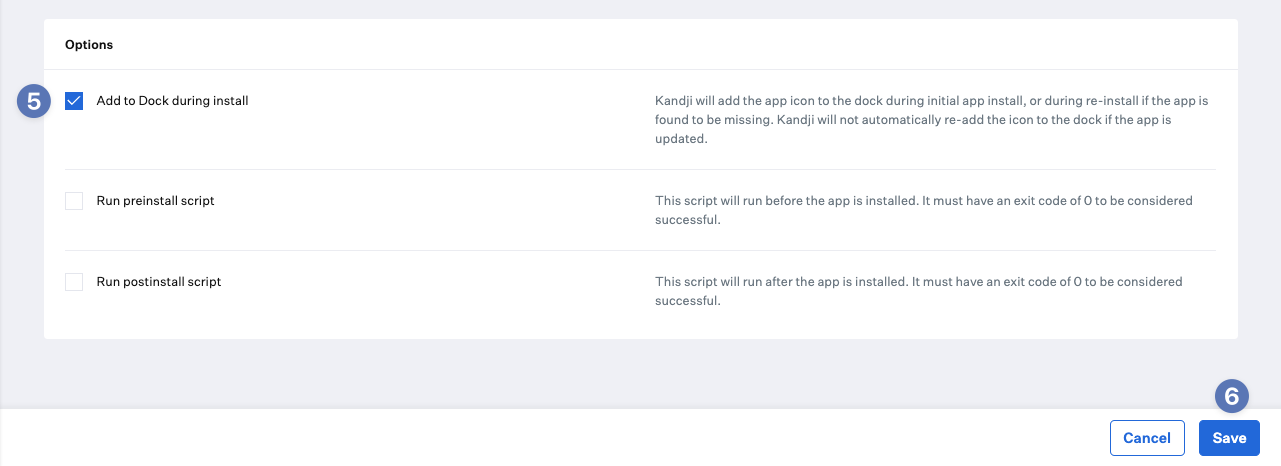Screen dimensions: 1281x466
Task: Click "successful." under the postinstall script description
Action: [x=687, y=301]
